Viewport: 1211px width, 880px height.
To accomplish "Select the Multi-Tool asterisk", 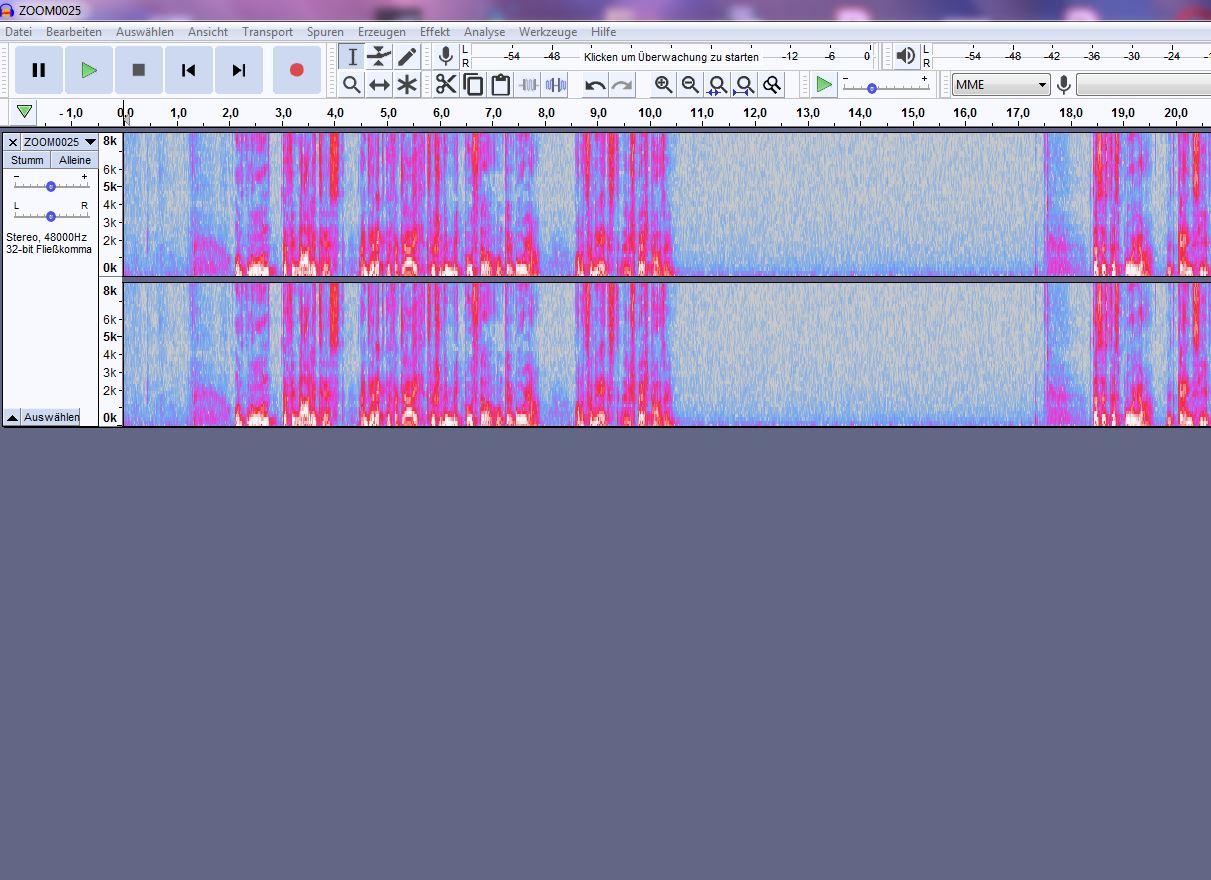I will pyautogui.click(x=406, y=85).
